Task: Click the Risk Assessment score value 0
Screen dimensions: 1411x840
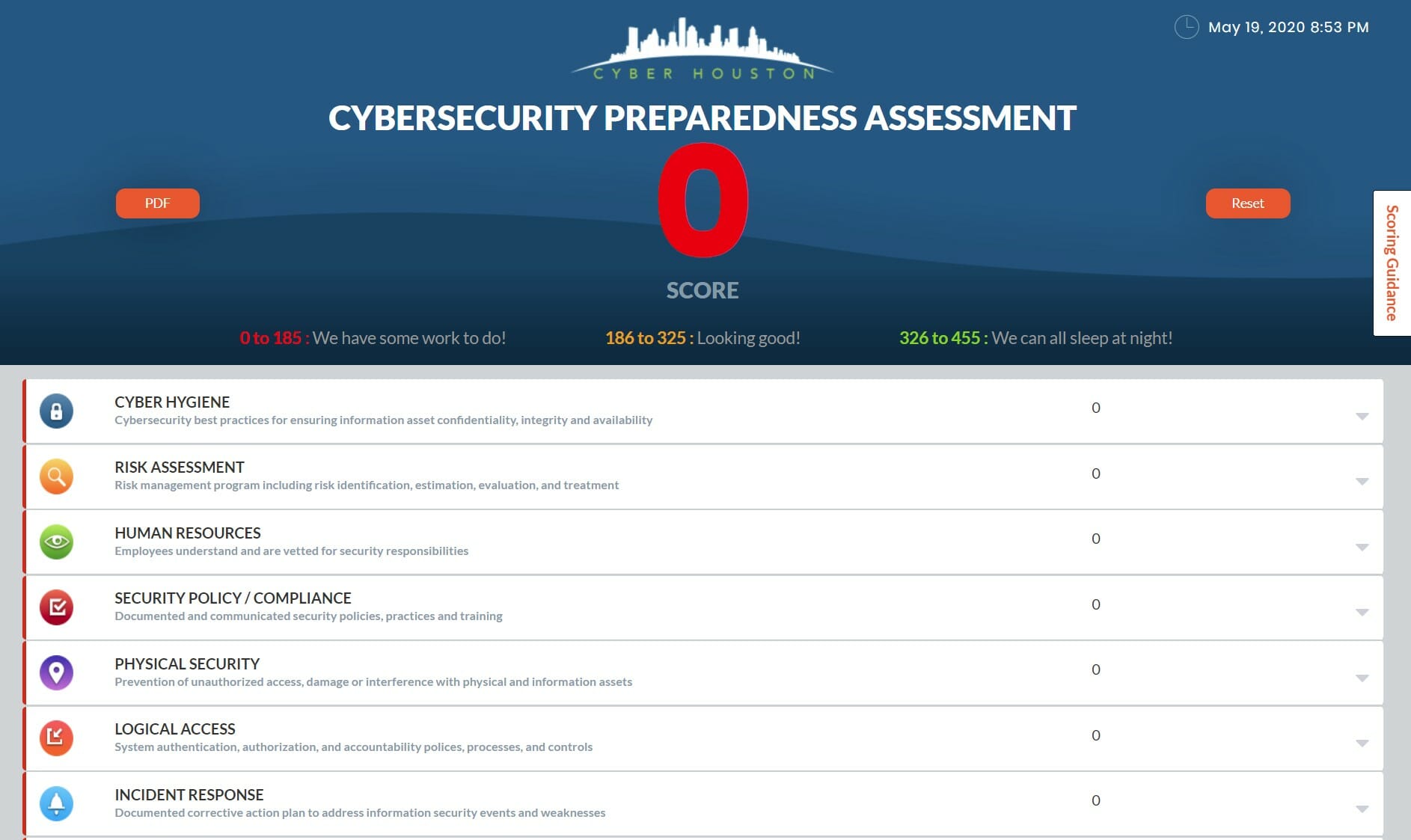Action: tap(1096, 473)
